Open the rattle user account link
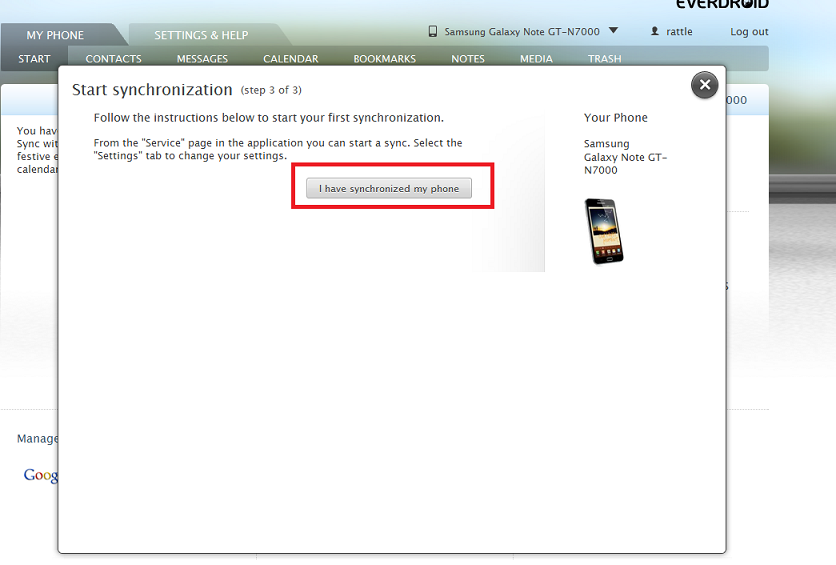The height and width of the screenshot is (565, 836). tap(679, 31)
